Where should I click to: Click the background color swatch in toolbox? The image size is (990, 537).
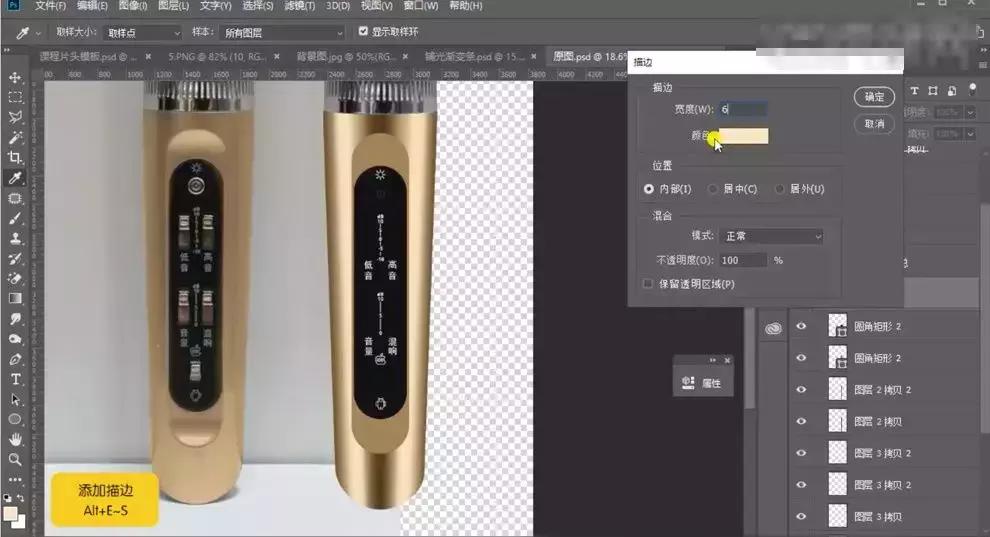click(20, 523)
